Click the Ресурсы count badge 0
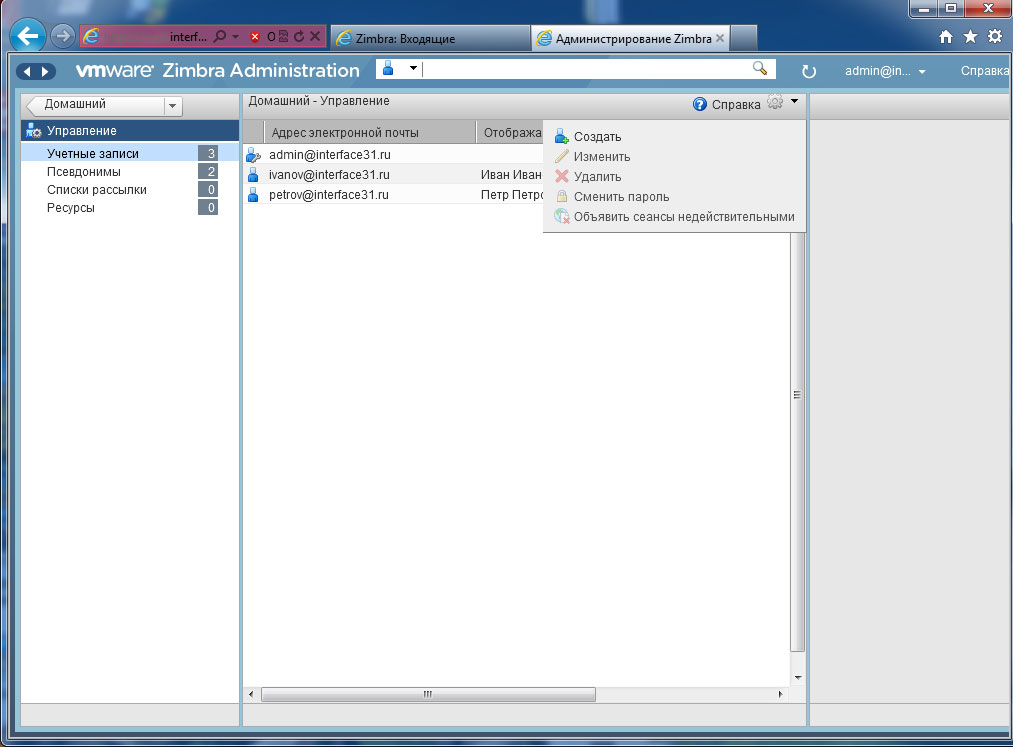This screenshot has width=1013, height=747. 208,207
